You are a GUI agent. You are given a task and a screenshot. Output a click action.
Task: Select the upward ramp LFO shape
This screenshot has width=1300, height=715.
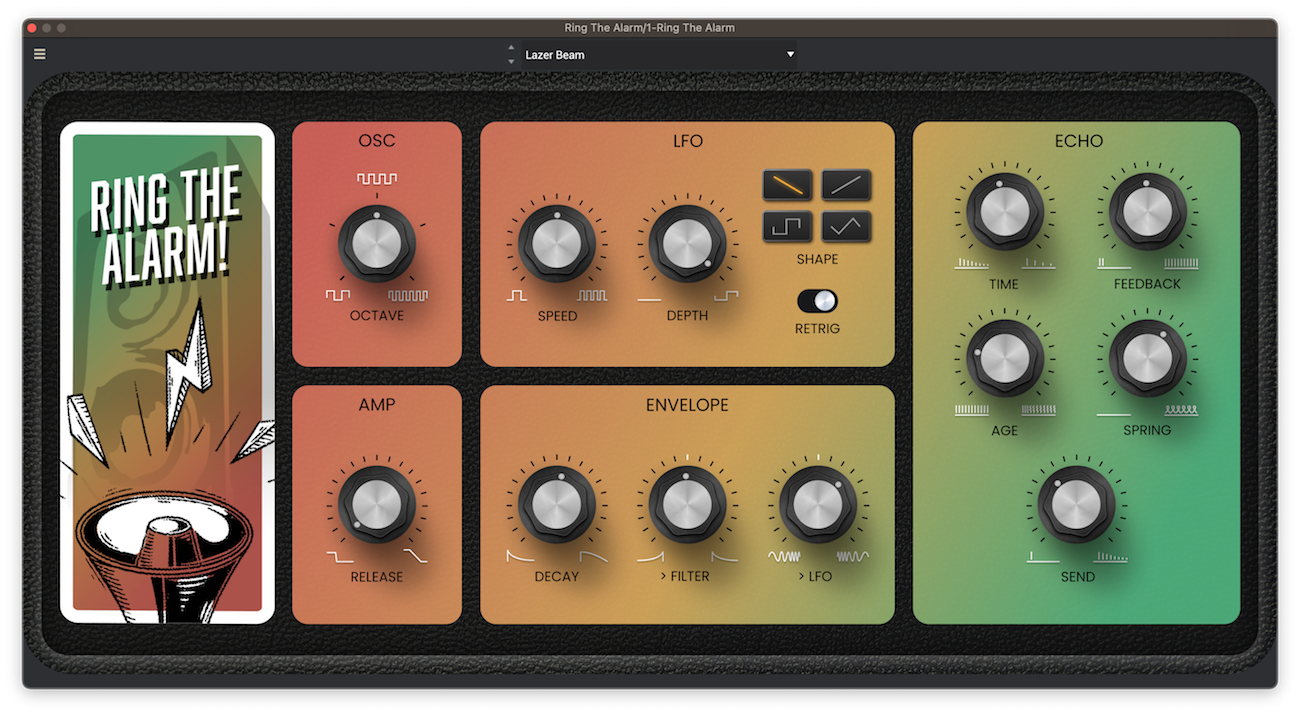pos(847,185)
